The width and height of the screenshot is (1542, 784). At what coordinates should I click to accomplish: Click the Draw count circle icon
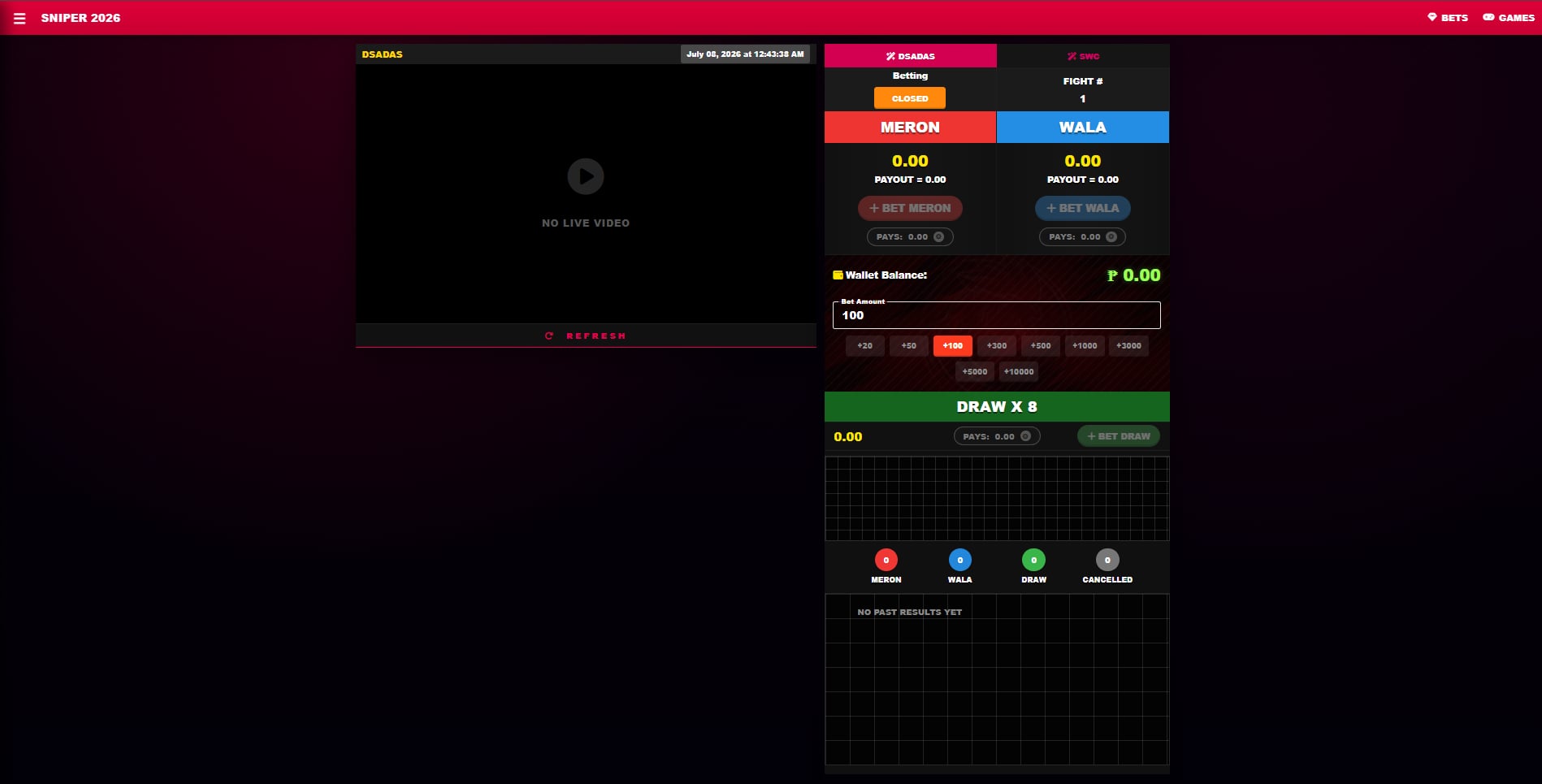coord(1033,560)
